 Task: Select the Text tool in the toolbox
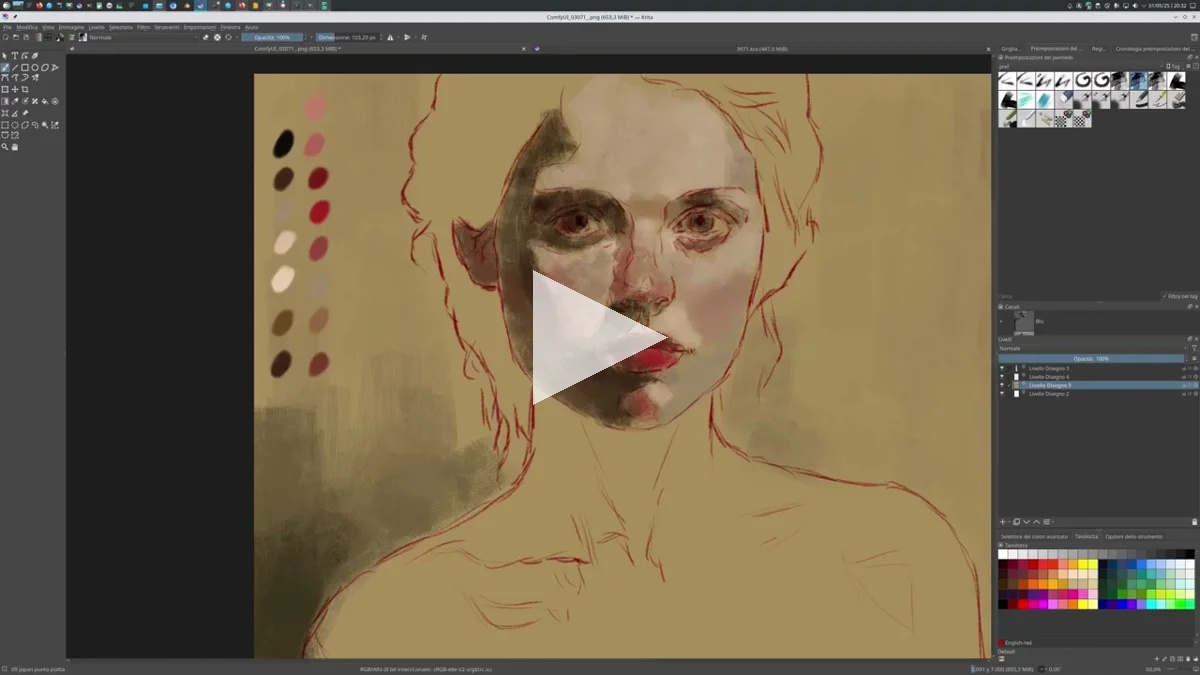coord(15,56)
